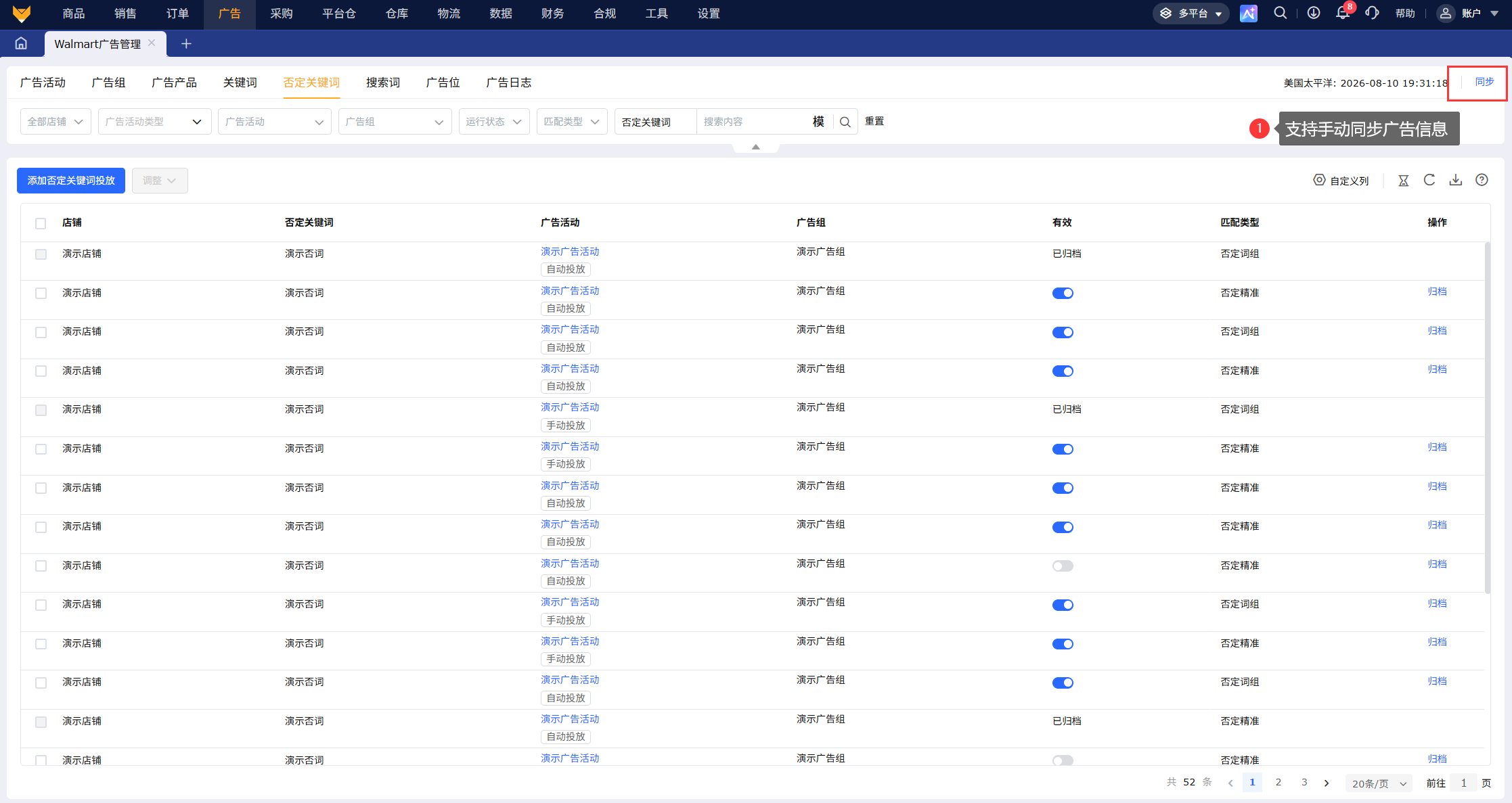
Task: Click the search magnifier beside 搜索内容
Action: pos(845,122)
